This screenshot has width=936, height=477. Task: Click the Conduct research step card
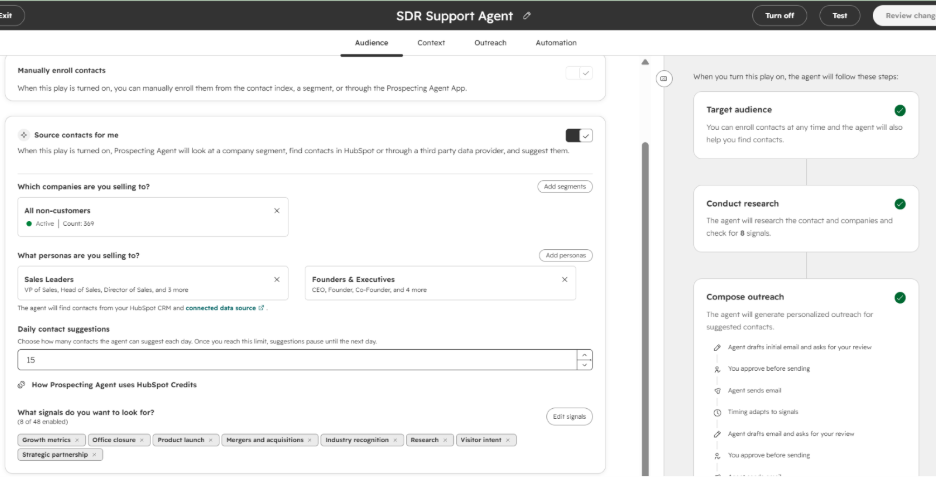coord(806,219)
